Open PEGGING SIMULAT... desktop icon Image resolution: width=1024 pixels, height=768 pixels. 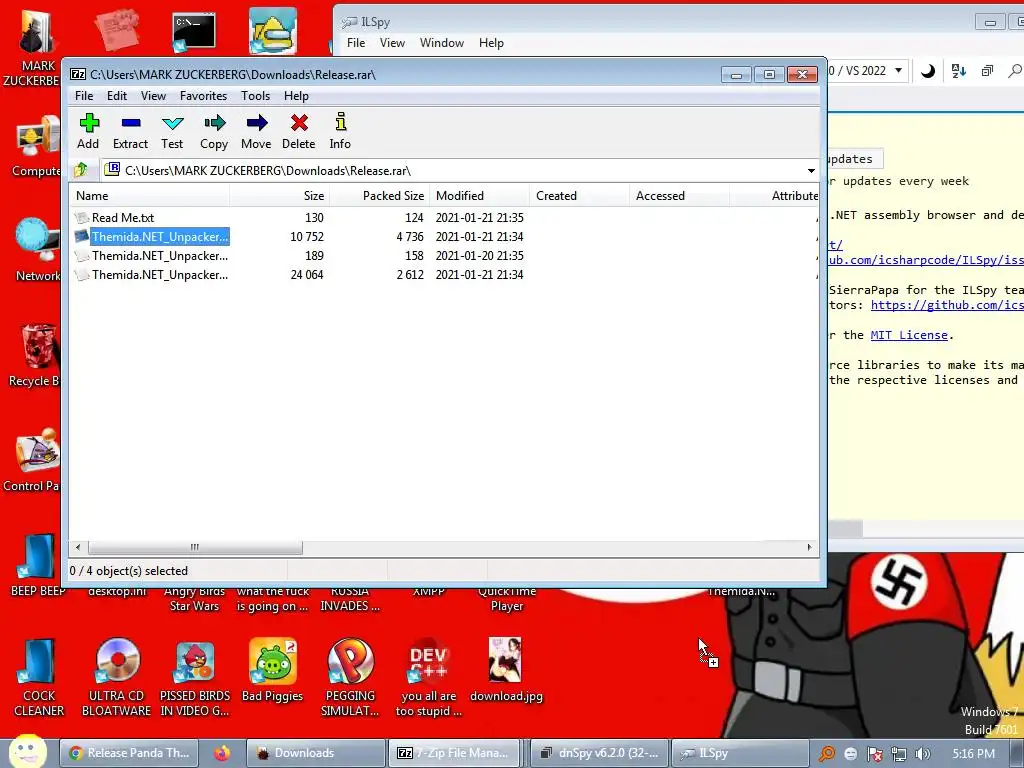(350, 677)
